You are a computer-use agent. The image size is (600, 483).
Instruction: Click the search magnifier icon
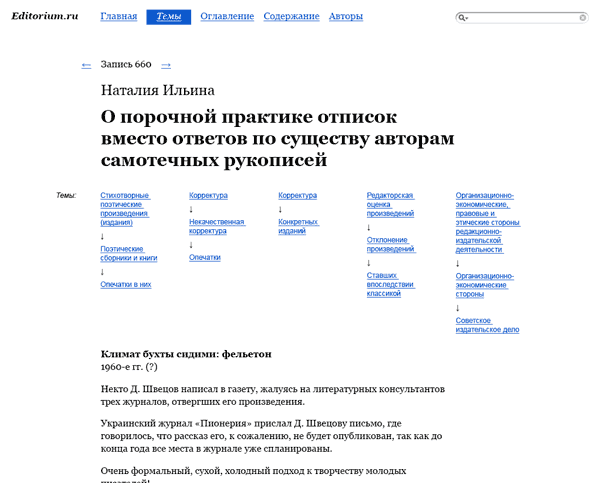(x=462, y=18)
